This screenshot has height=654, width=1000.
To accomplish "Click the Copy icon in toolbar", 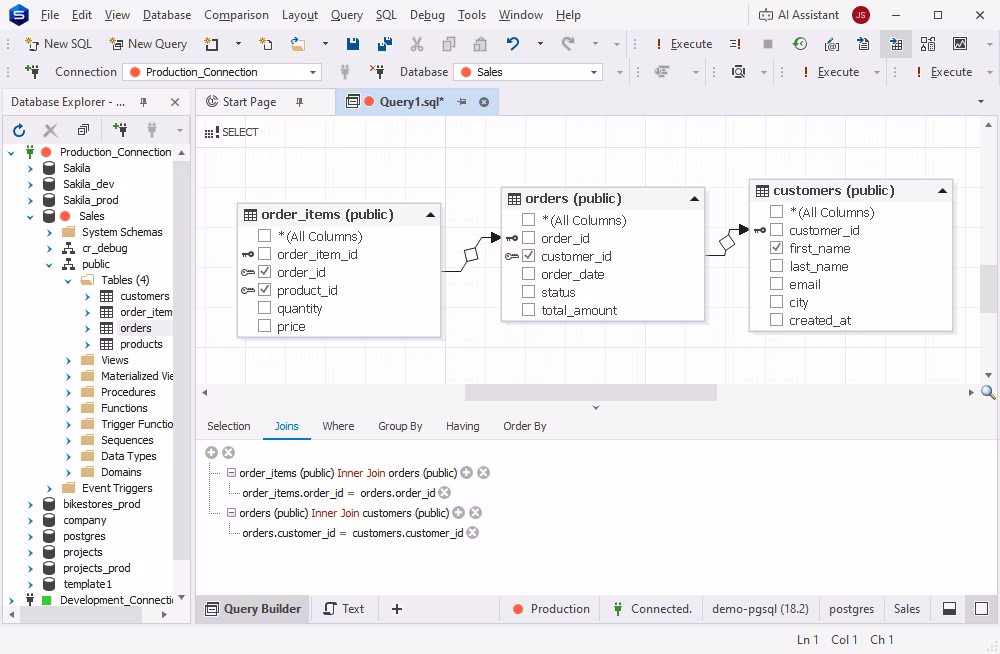I will click(x=449, y=44).
